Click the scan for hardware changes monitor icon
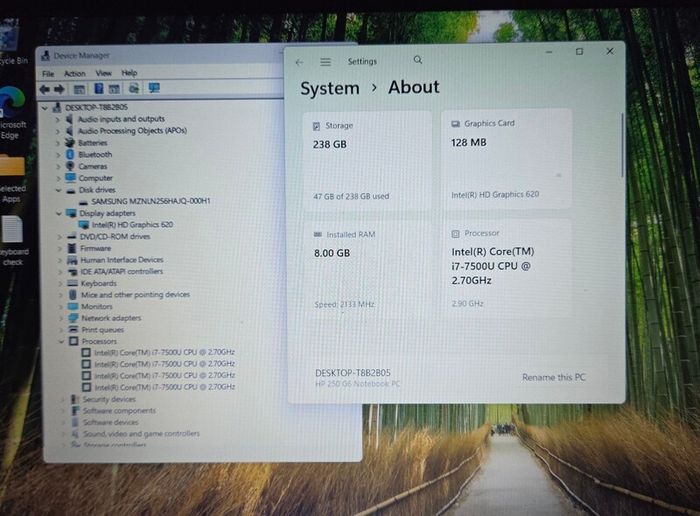Viewport: 700px width, 516px height. pos(154,88)
